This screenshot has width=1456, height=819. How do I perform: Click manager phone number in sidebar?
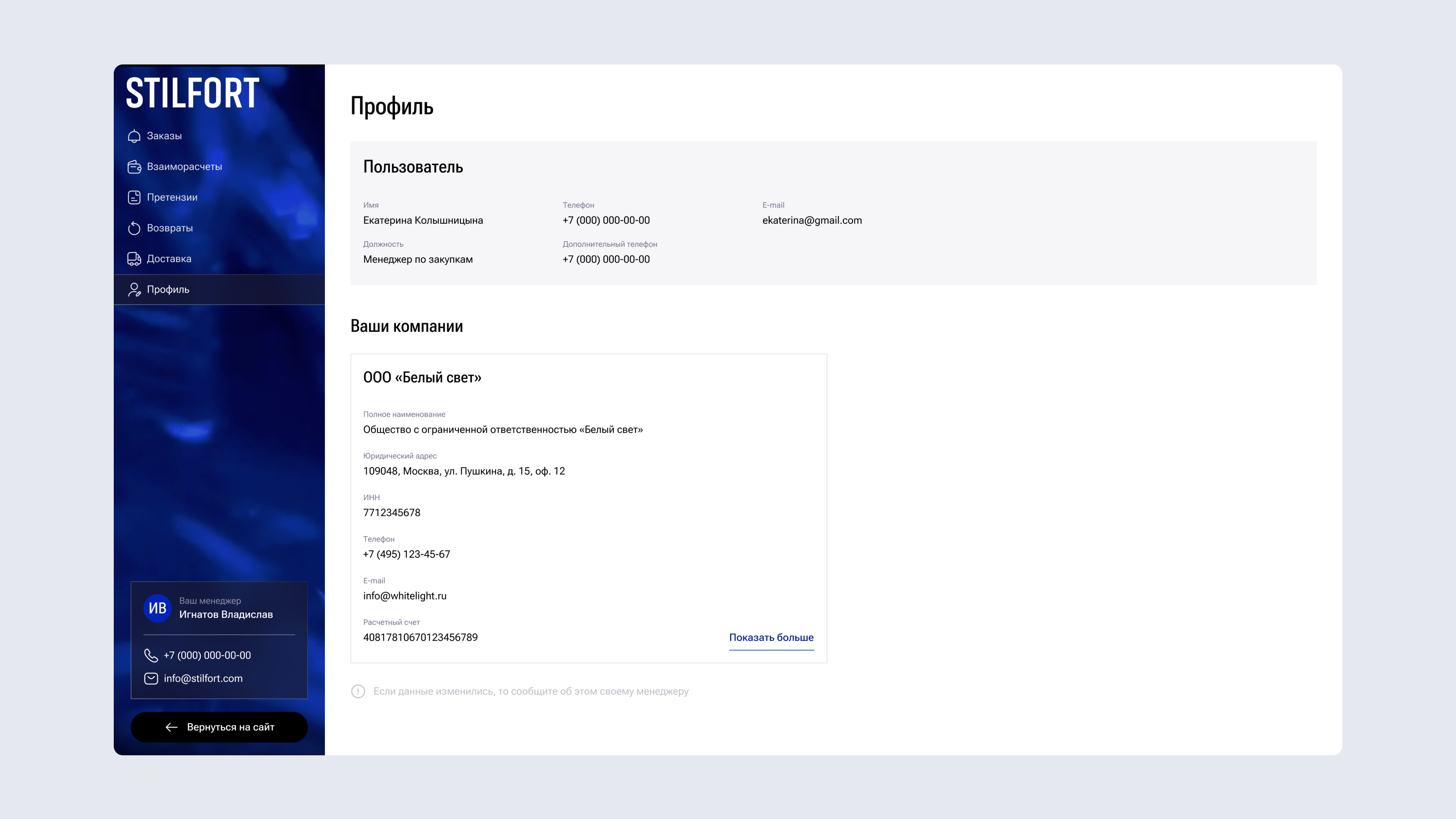click(x=207, y=655)
